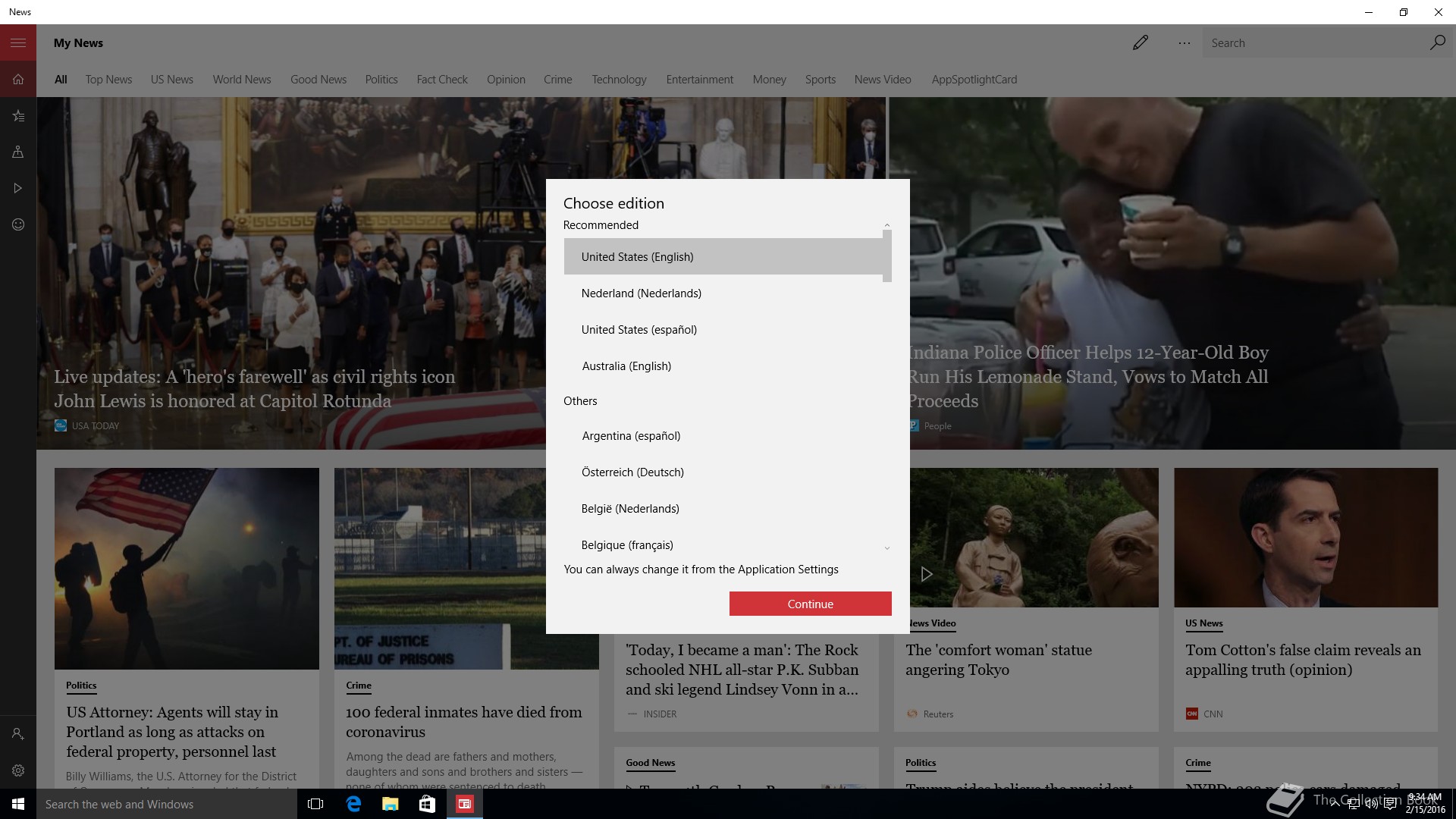1456x819 pixels.
Task: Click the Continue button
Action: tap(810, 604)
